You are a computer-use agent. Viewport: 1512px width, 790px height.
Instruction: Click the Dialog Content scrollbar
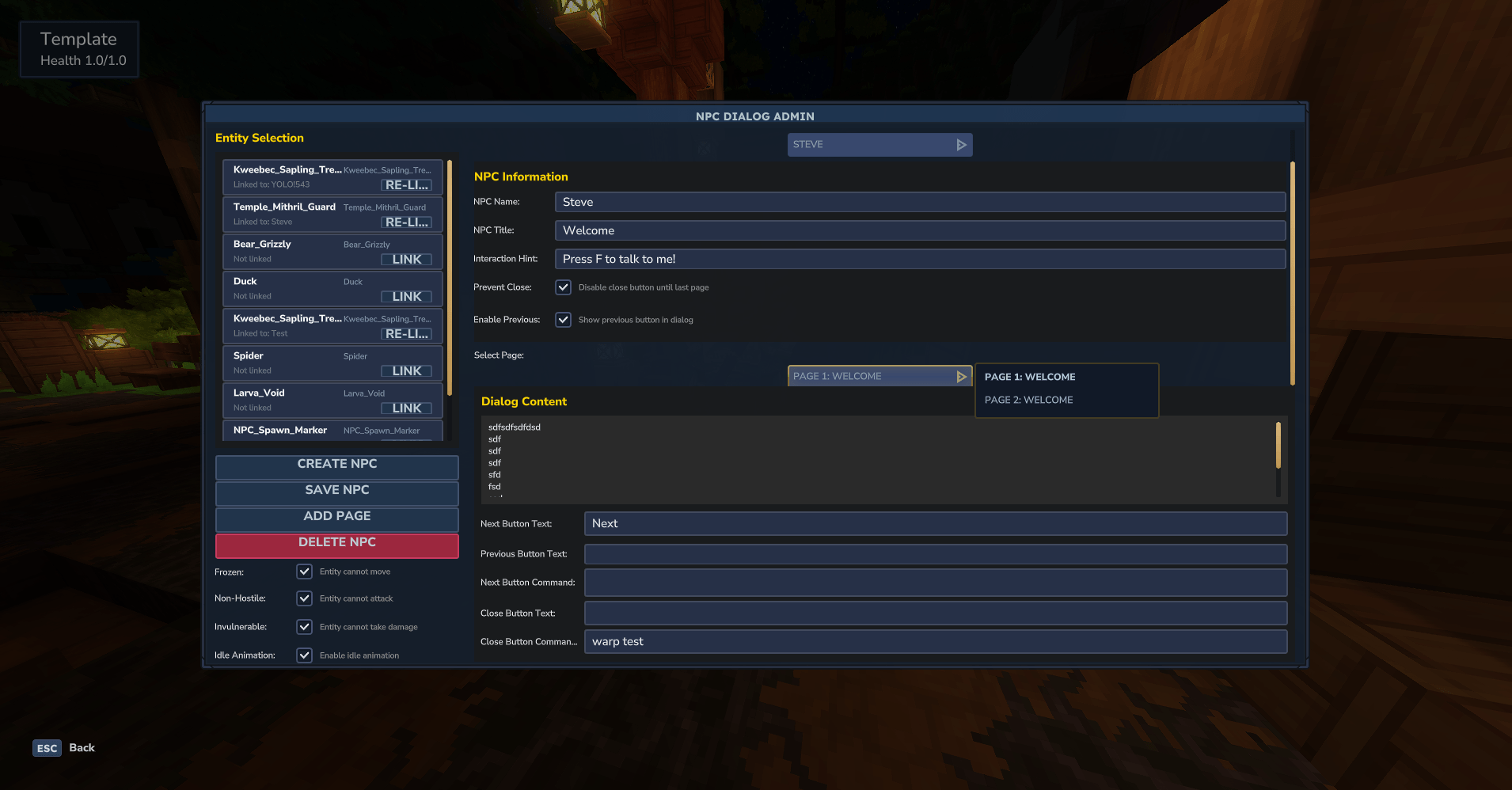1278,445
